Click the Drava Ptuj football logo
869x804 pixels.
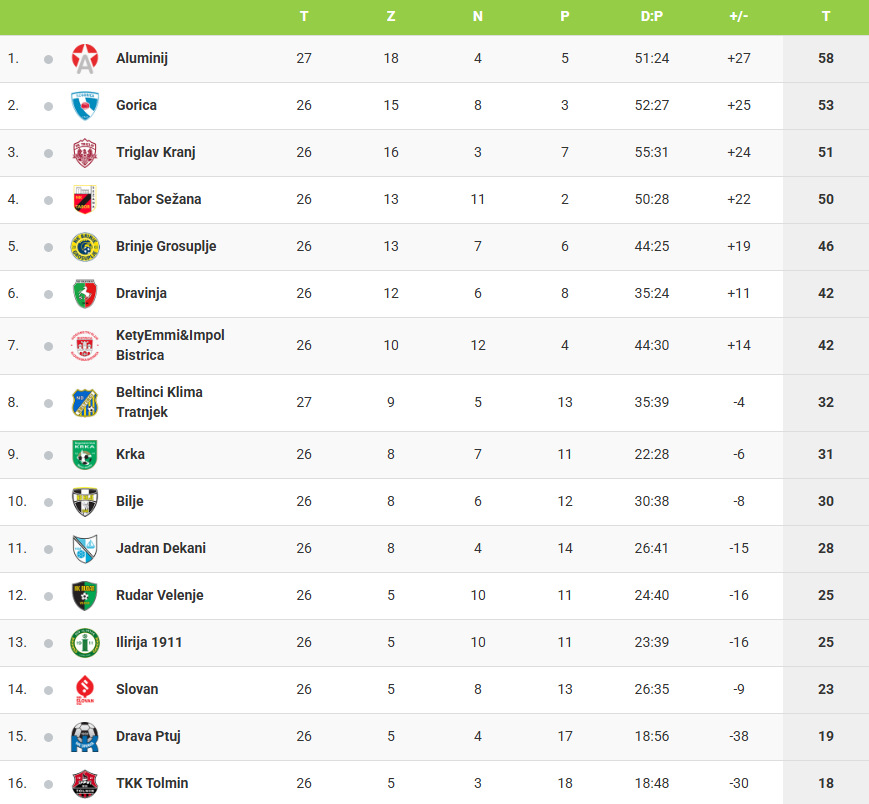[85, 737]
